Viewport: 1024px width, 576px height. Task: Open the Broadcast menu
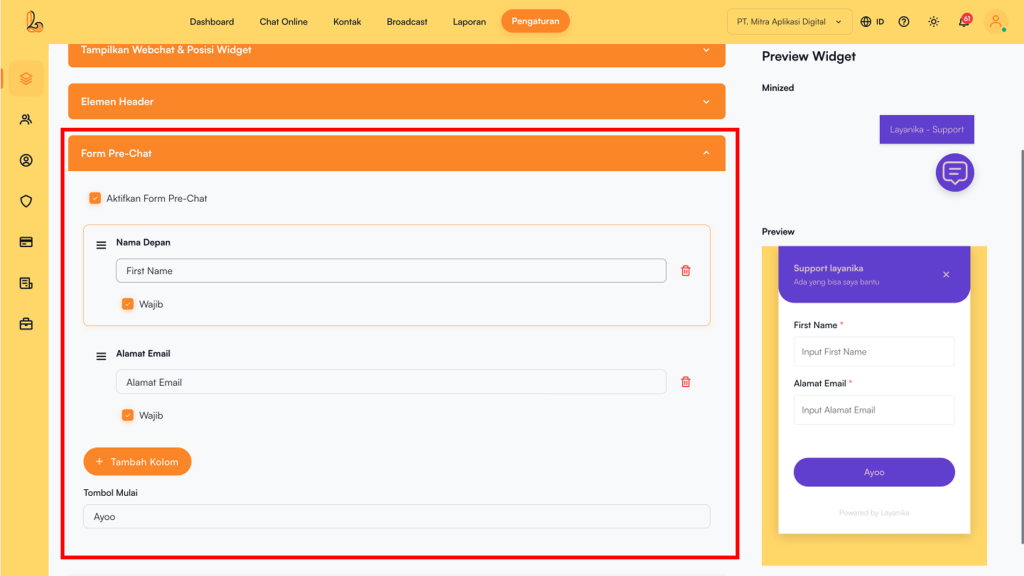407,21
